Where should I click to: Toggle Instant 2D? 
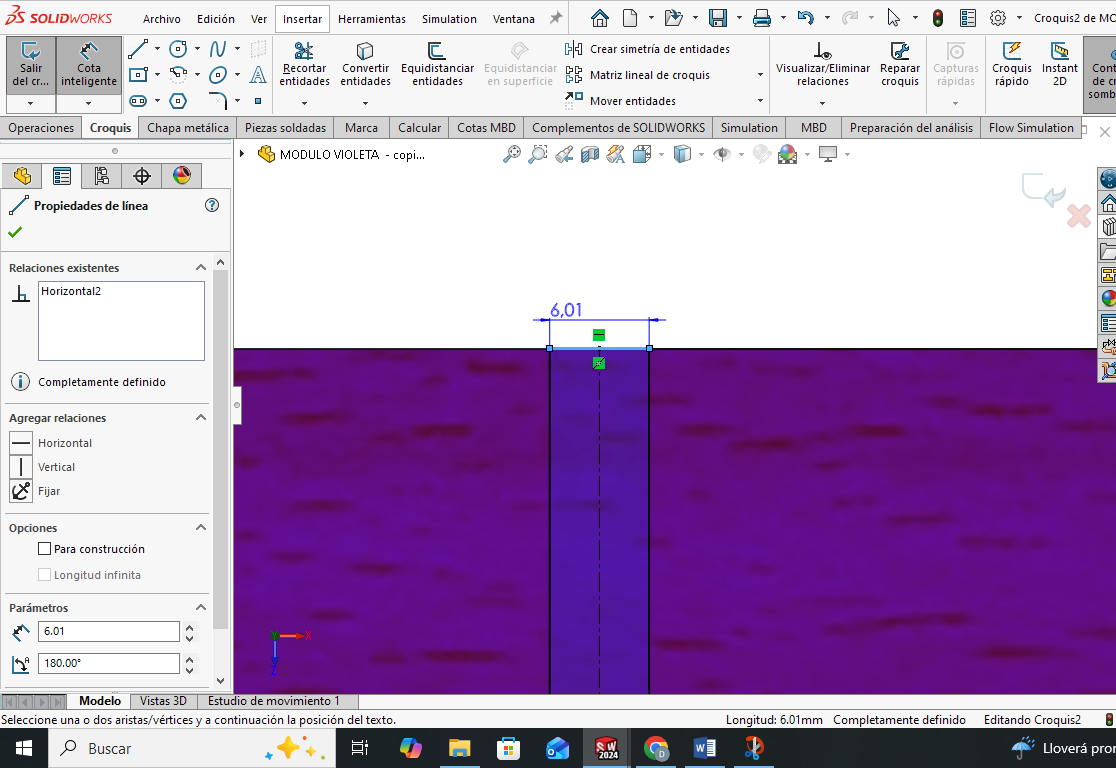click(x=1059, y=64)
